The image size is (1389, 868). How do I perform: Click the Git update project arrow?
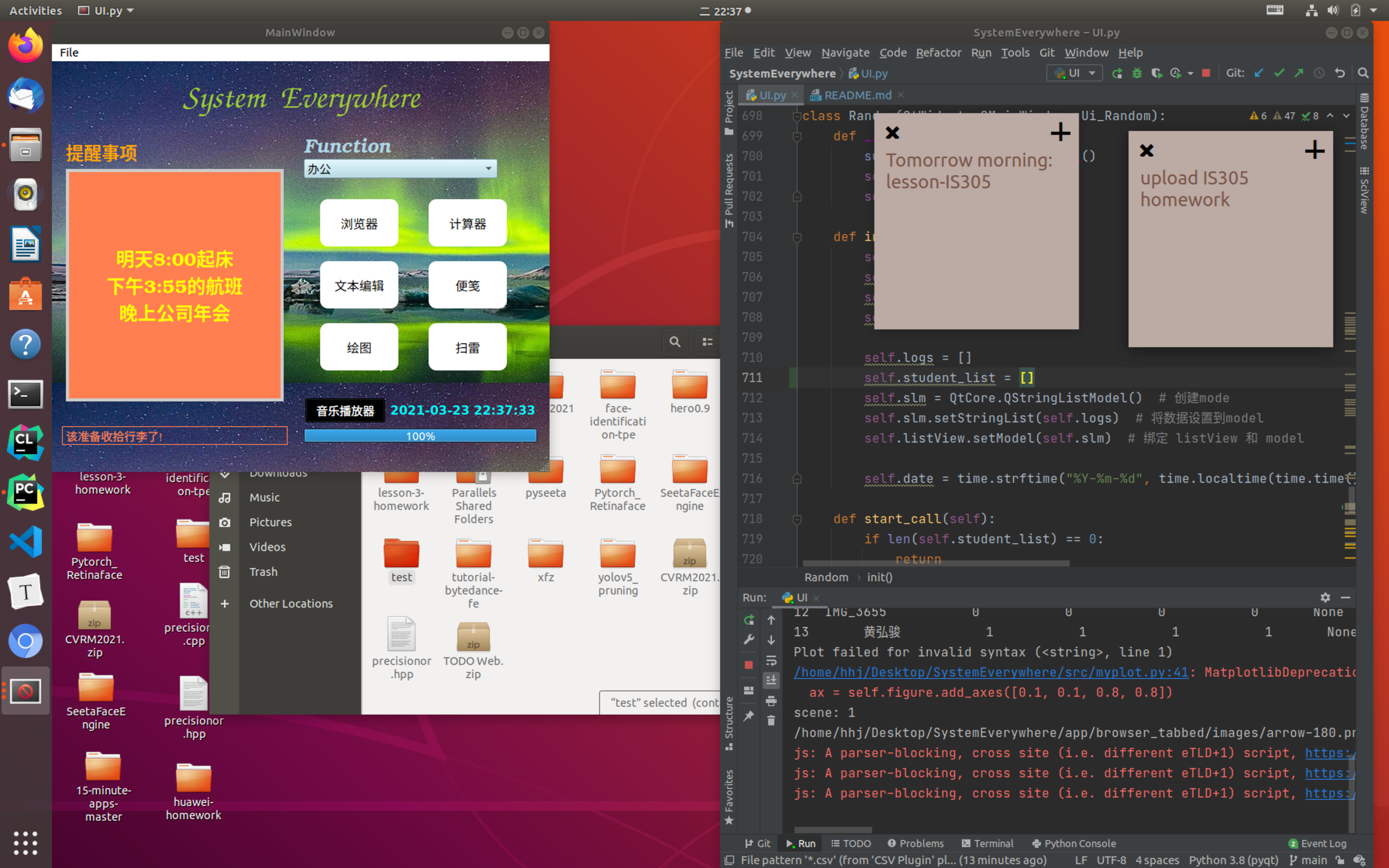click(1259, 74)
